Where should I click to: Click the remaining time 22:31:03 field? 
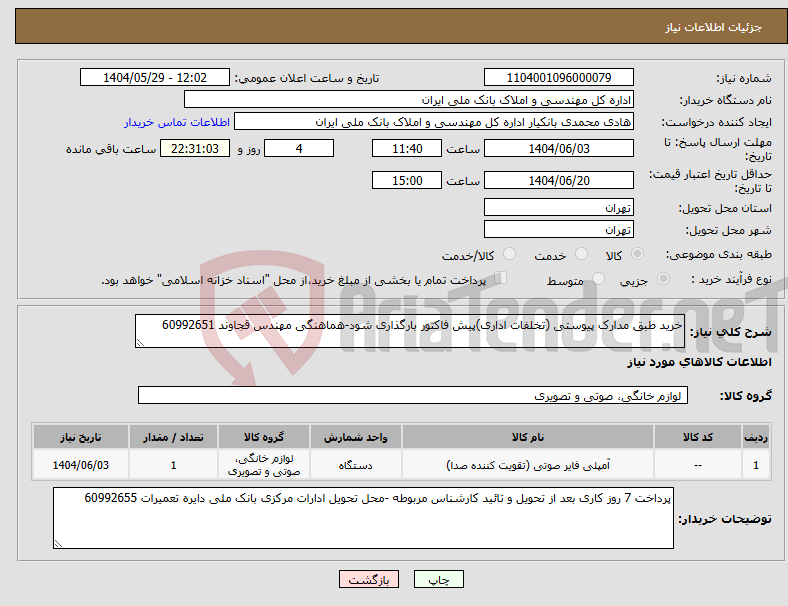pos(195,148)
